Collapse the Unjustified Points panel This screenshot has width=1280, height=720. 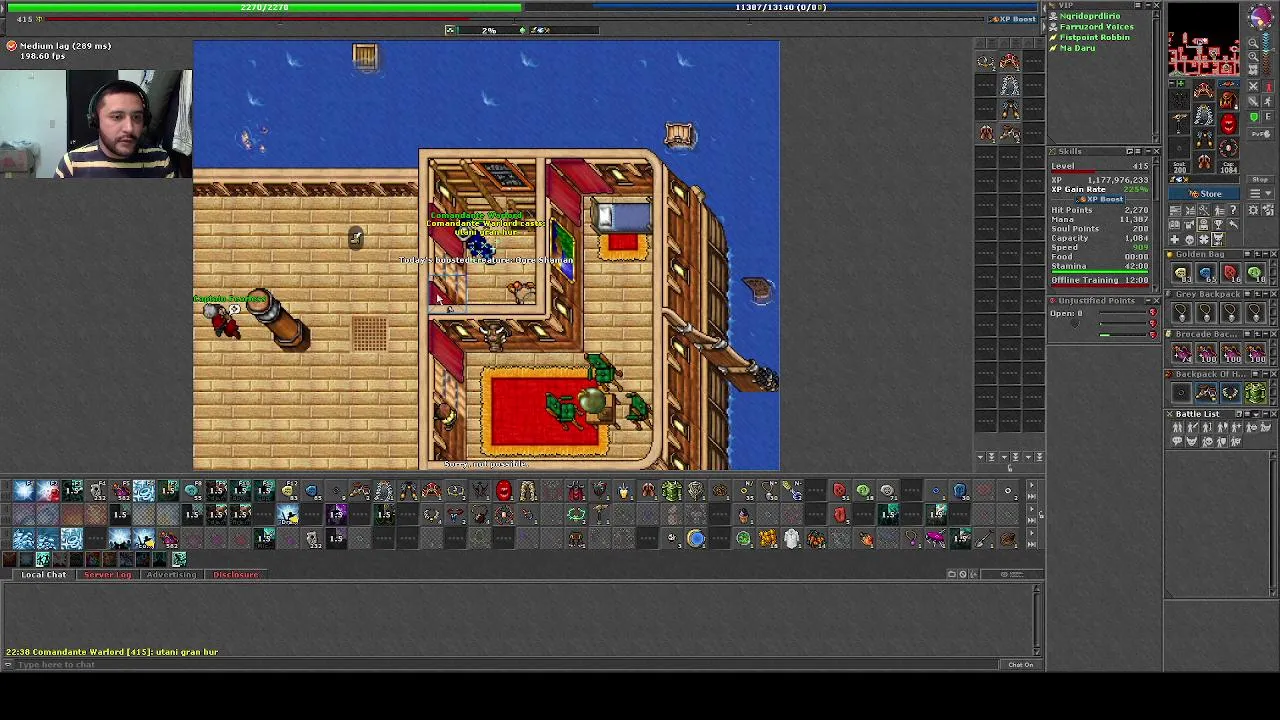1146,300
